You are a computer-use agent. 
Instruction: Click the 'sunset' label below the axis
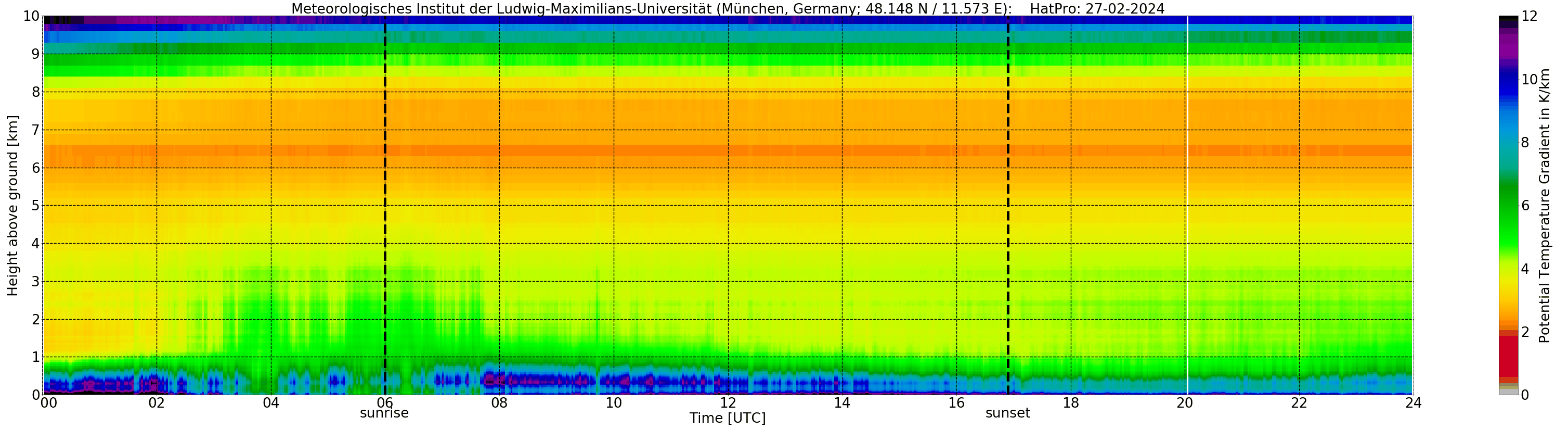coord(1008,413)
